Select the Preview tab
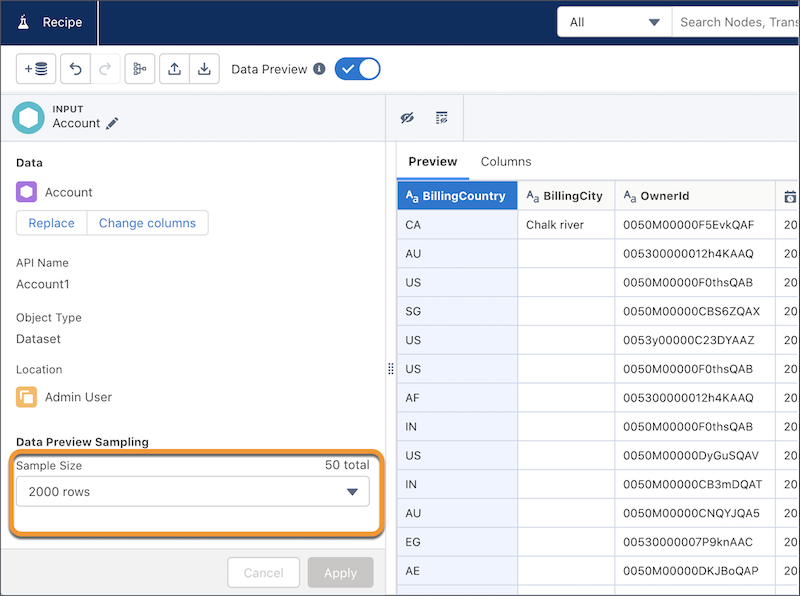Image resolution: width=800 pixels, height=596 pixels. click(433, 161)
